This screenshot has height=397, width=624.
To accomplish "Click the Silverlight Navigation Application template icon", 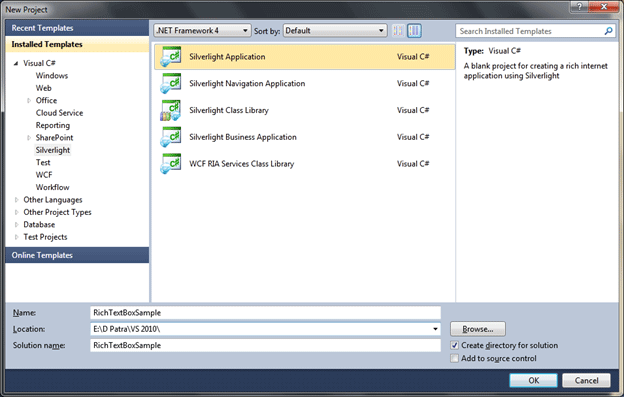I will [171, 83].
